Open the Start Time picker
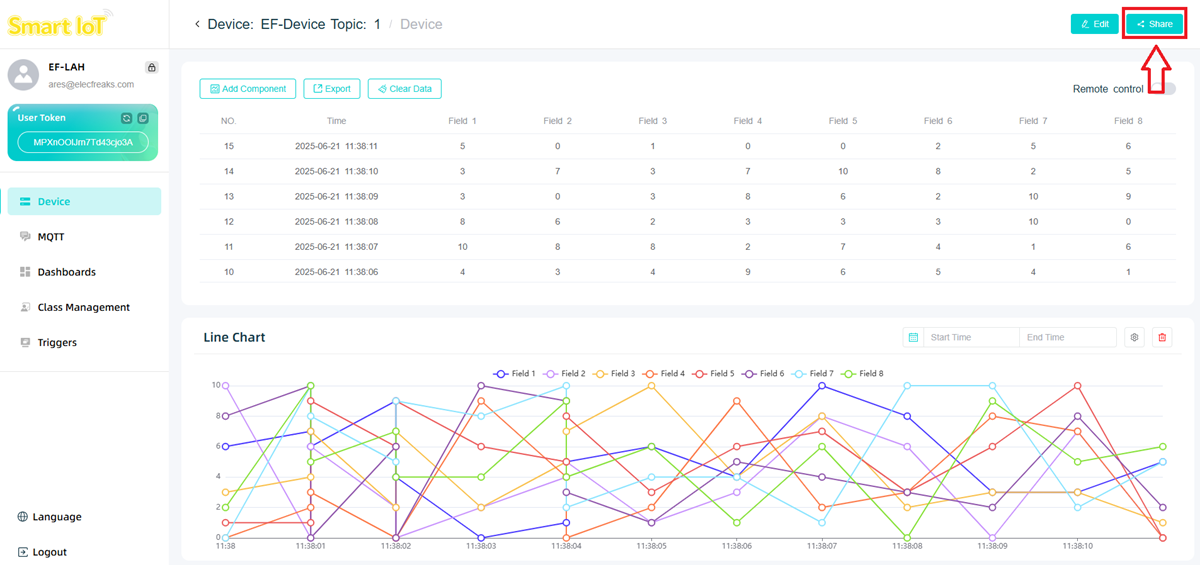Screen dimensions: 1200x565 point(970,338)
